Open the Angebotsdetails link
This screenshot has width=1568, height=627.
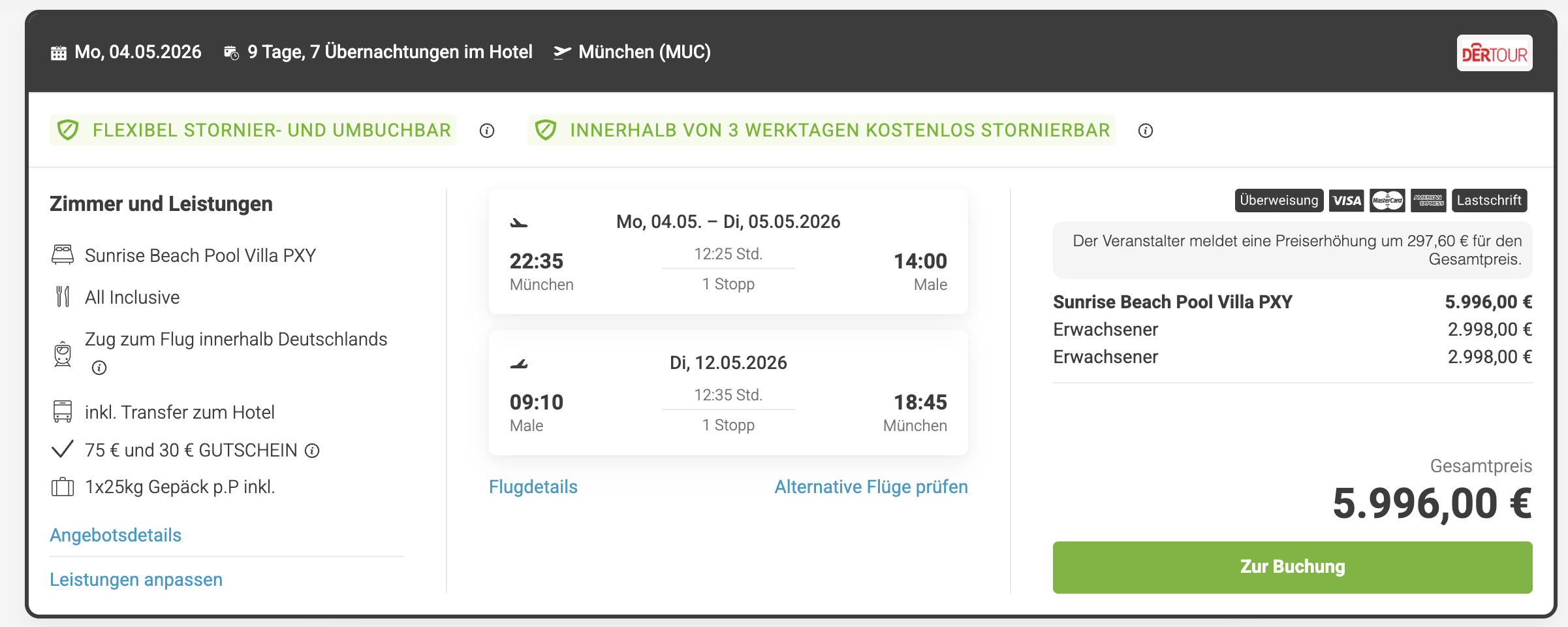pos(116,536)
